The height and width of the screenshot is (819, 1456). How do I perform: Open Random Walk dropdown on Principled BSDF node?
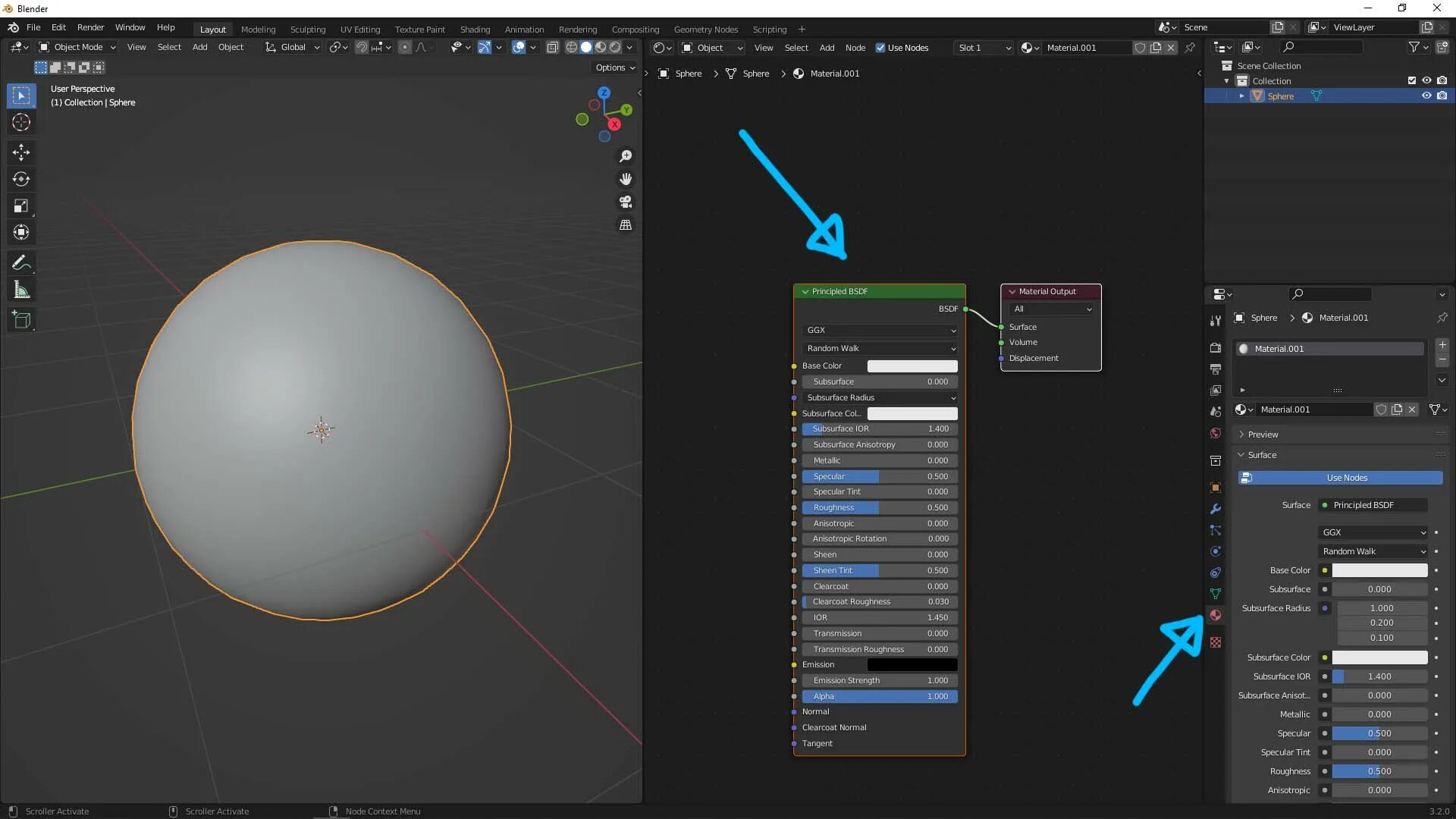880,348
